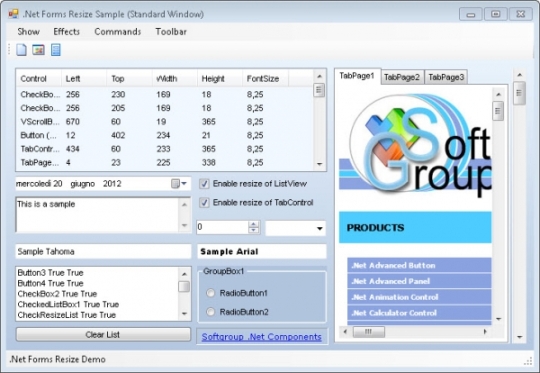The height and width of the screenshot is (373, 540).
Task: Click the picture toolbar icon
Action: tap(38, 50)
